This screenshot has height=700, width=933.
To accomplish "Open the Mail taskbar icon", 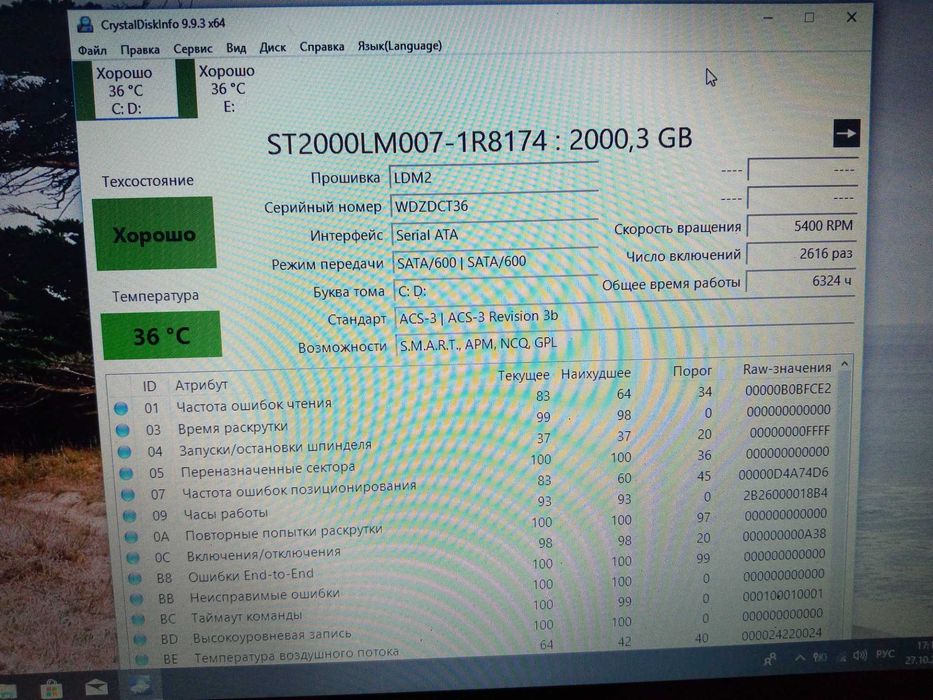I will coord(96,688).
